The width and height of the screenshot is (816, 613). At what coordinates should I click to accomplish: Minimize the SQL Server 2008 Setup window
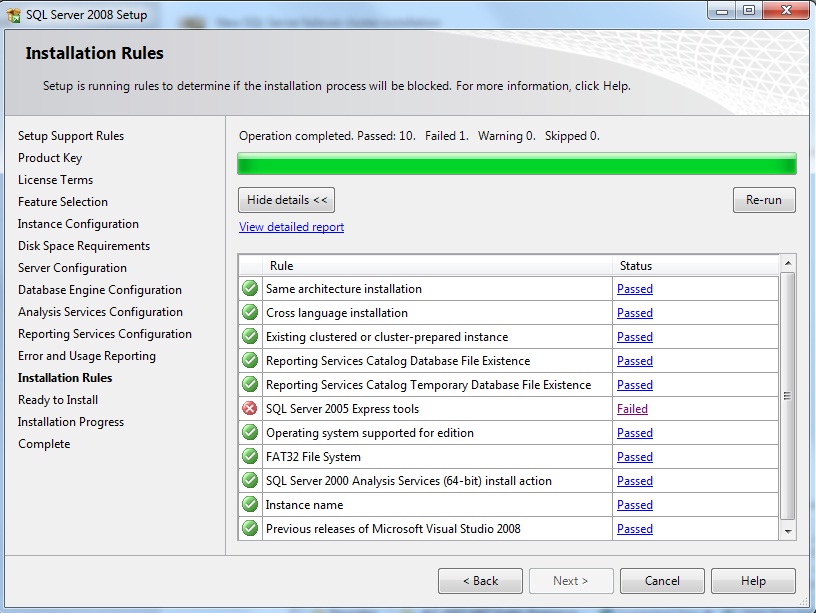click(722, 11)
